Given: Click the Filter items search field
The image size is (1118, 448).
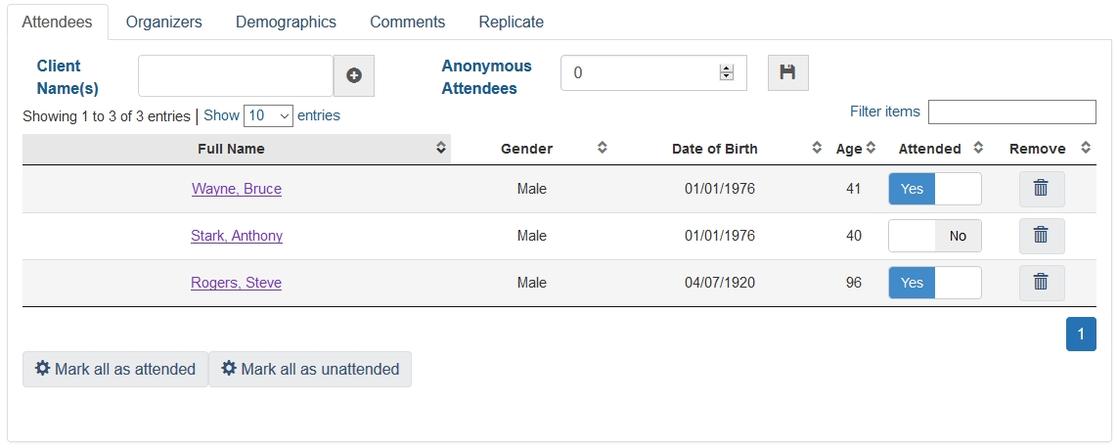Looking at the screenshot, I should point(1011,112).
